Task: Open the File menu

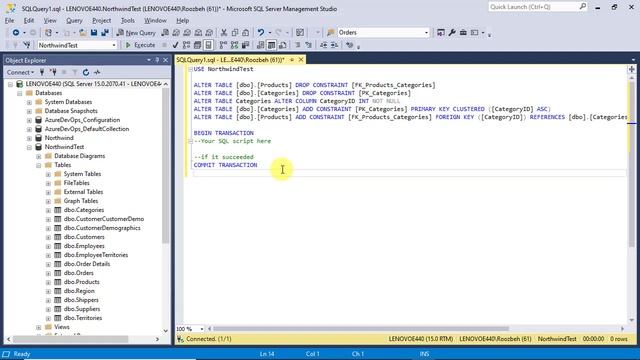Action: point(9,20)
